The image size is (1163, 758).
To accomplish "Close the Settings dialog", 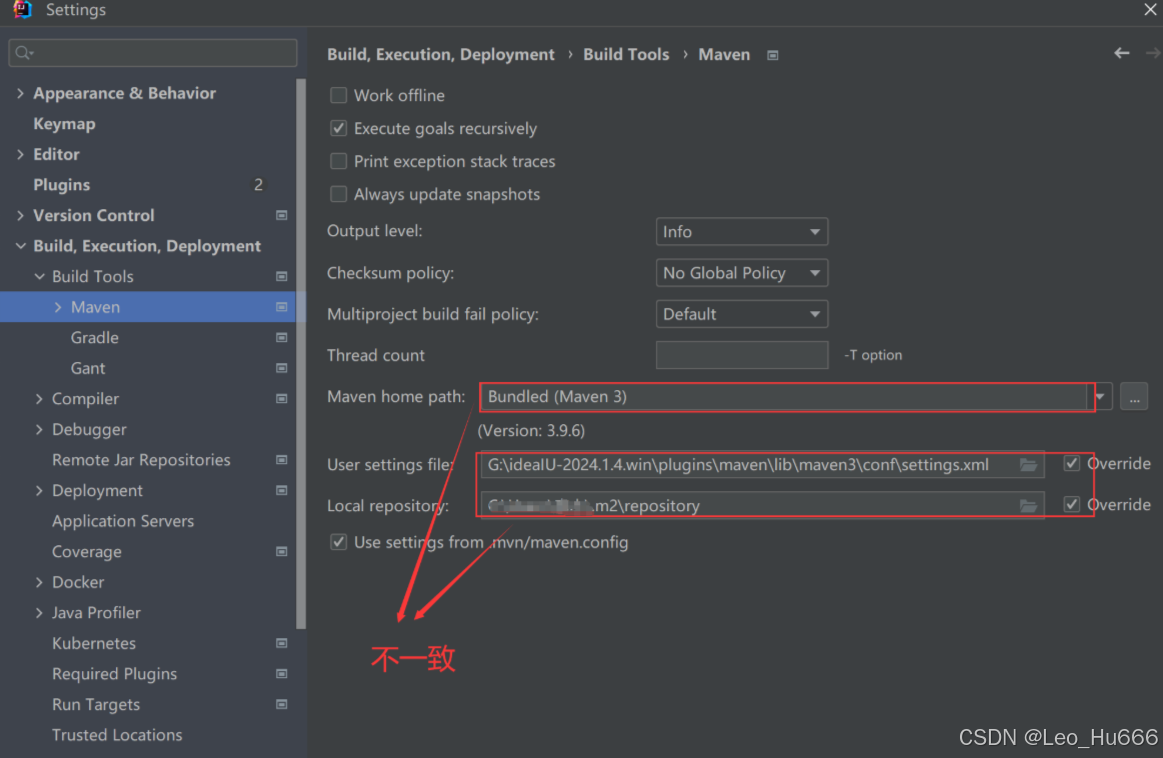I will [1150, 10].
